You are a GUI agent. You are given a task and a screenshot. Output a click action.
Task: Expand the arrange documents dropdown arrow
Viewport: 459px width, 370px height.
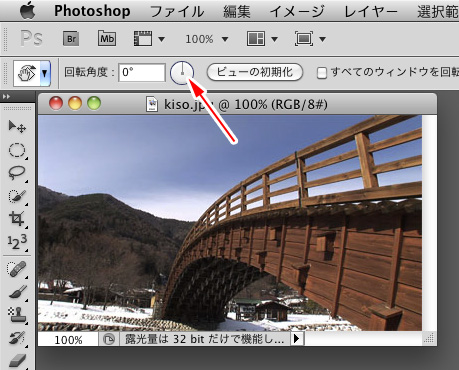tap(274, 39)
